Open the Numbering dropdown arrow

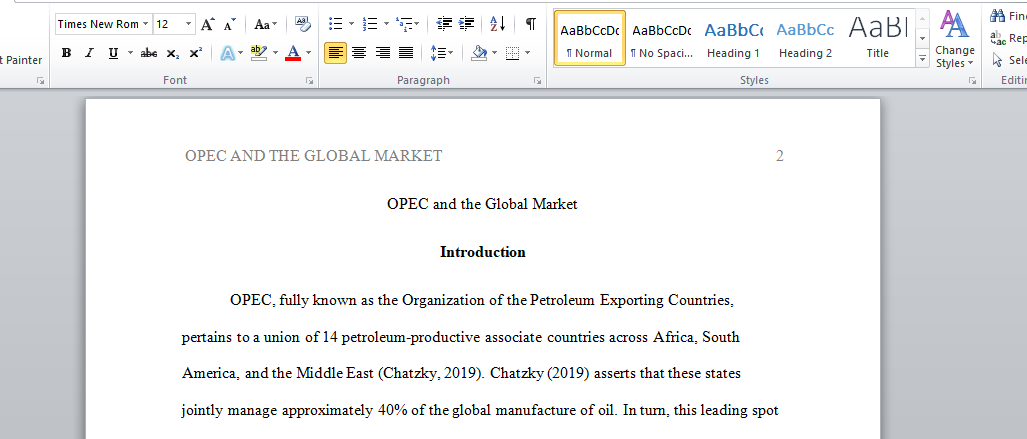[x=386, y=24]
